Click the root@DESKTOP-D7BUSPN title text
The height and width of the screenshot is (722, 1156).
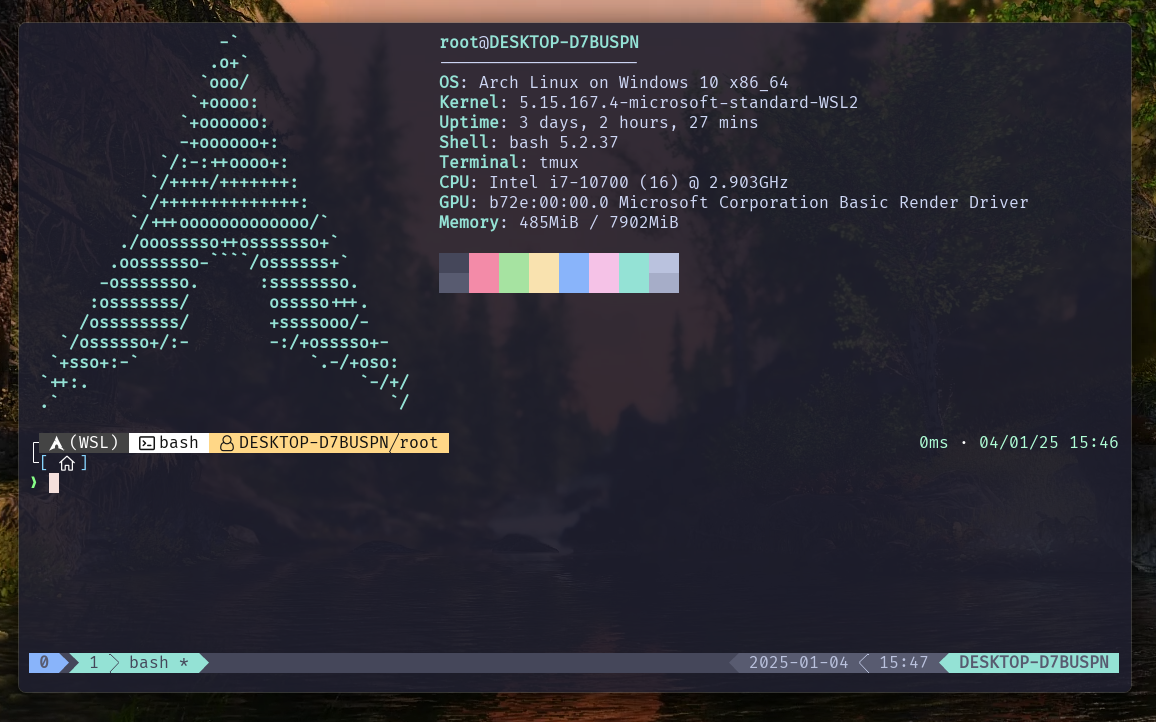[x=539, y=42]
